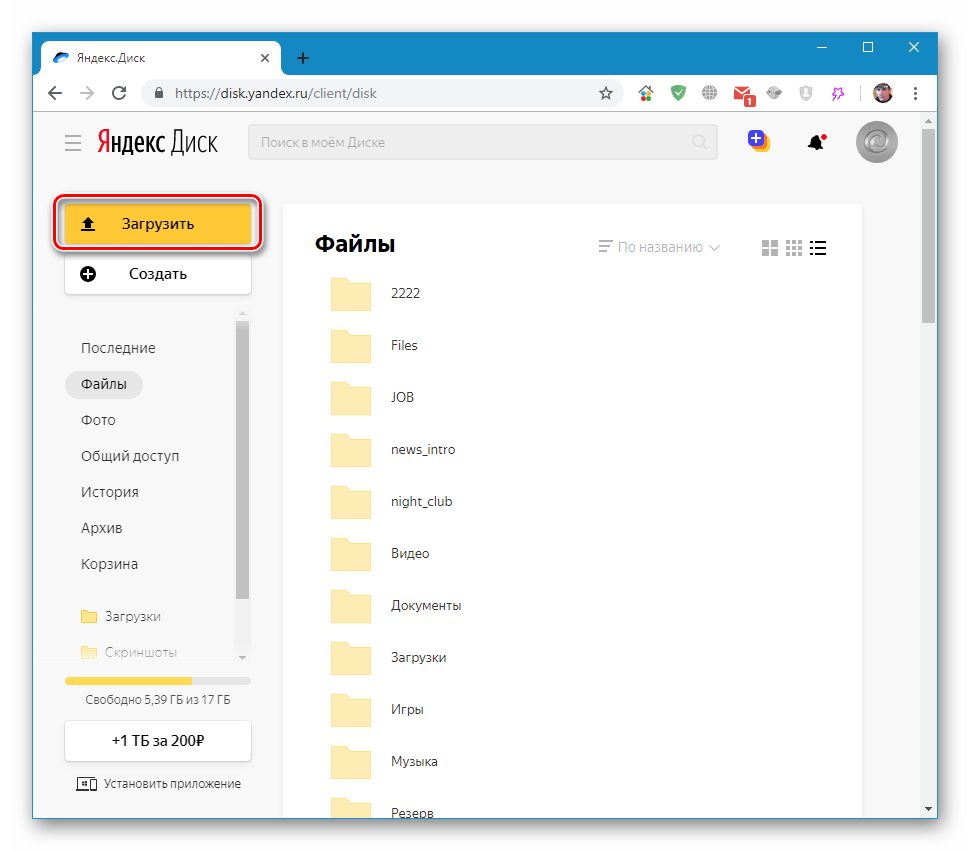Click Установить приложение link
This screenshot has width=970, height=851.
tap(158, 784)
